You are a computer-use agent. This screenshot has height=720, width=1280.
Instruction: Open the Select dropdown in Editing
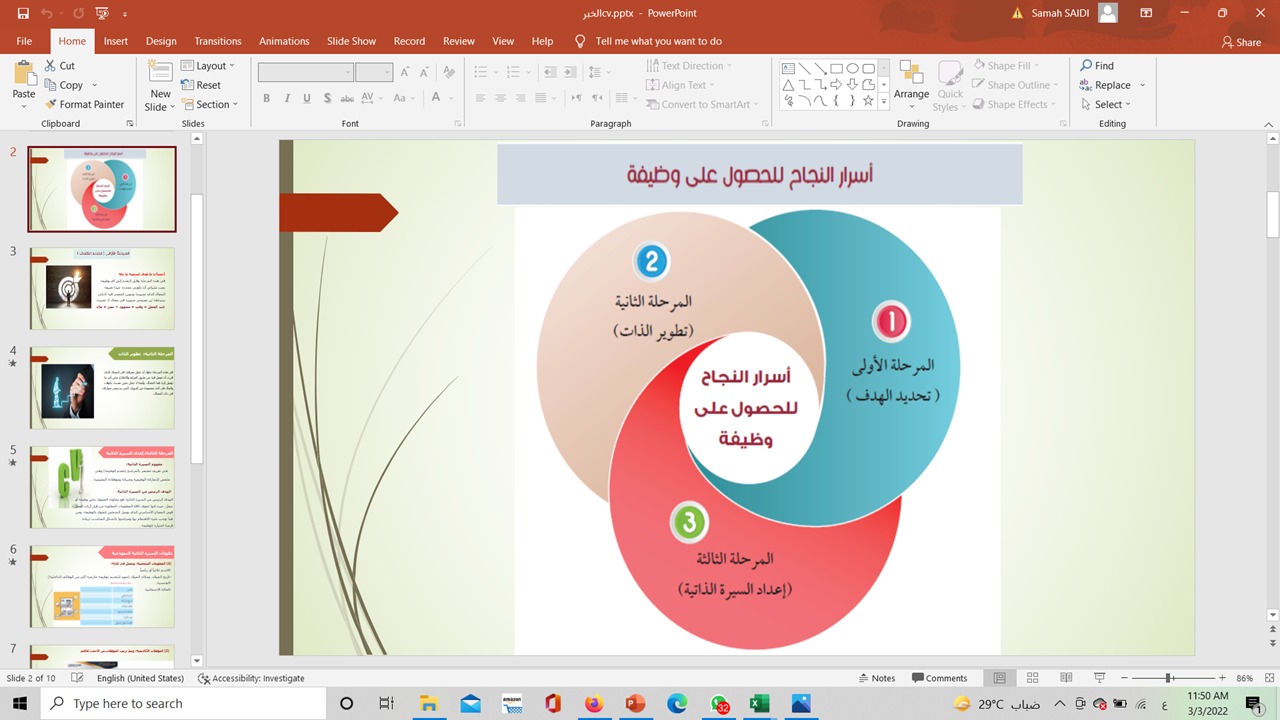point(1106,104)
